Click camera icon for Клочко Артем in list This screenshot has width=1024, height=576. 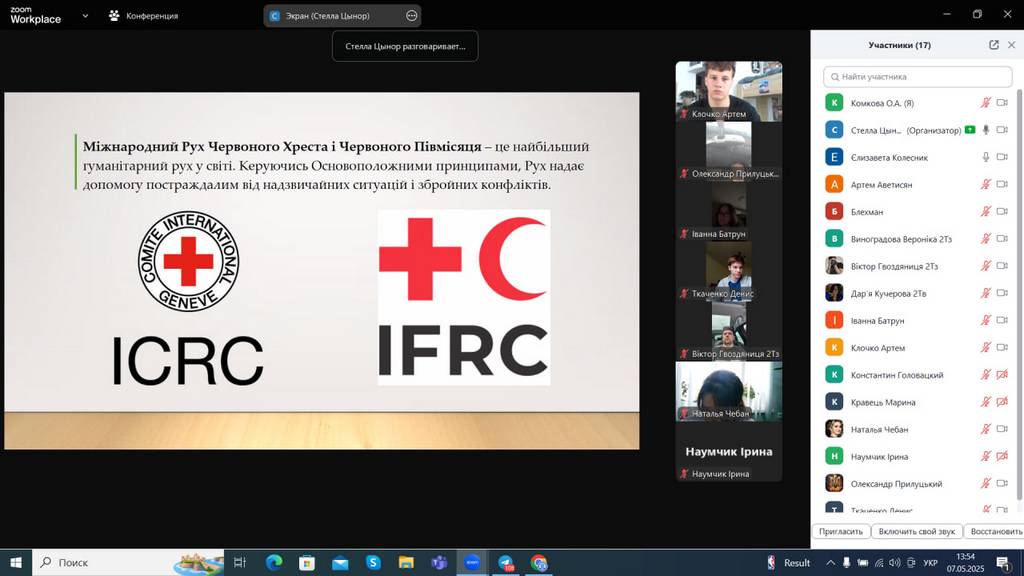click(x=1002, y=347)
